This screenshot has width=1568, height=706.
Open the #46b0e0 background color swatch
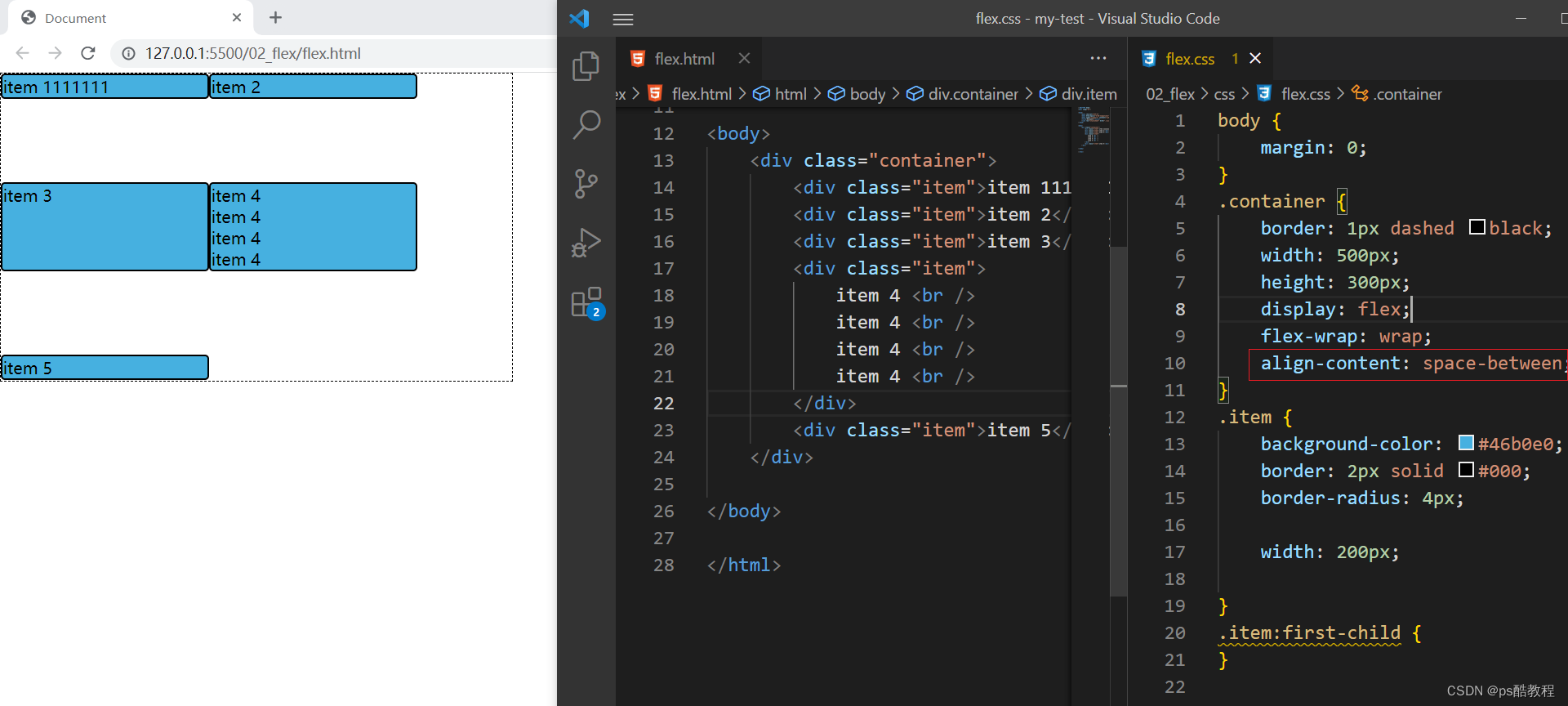tap(1466, 443)
